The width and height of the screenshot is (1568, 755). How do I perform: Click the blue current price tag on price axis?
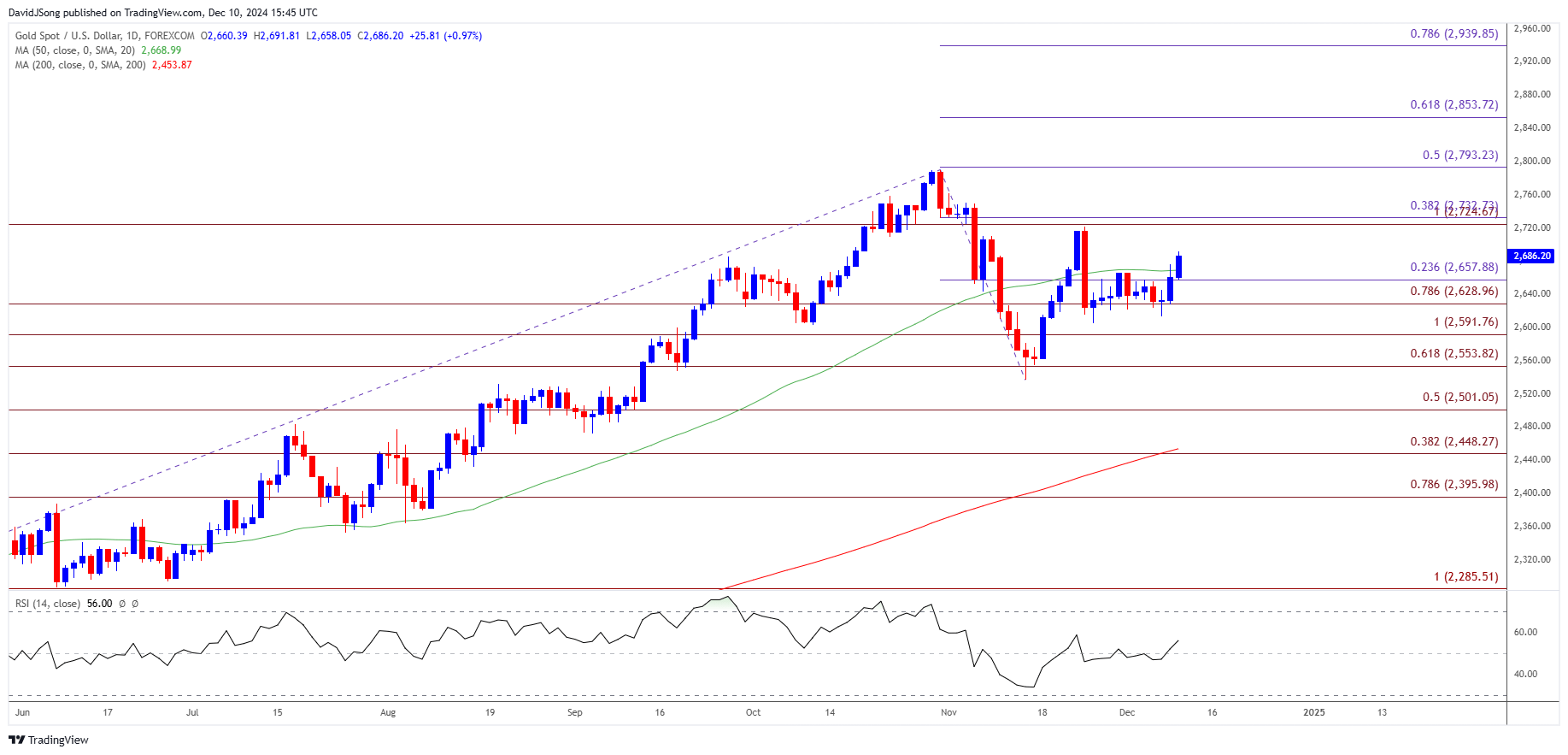tap(1531, 256)
